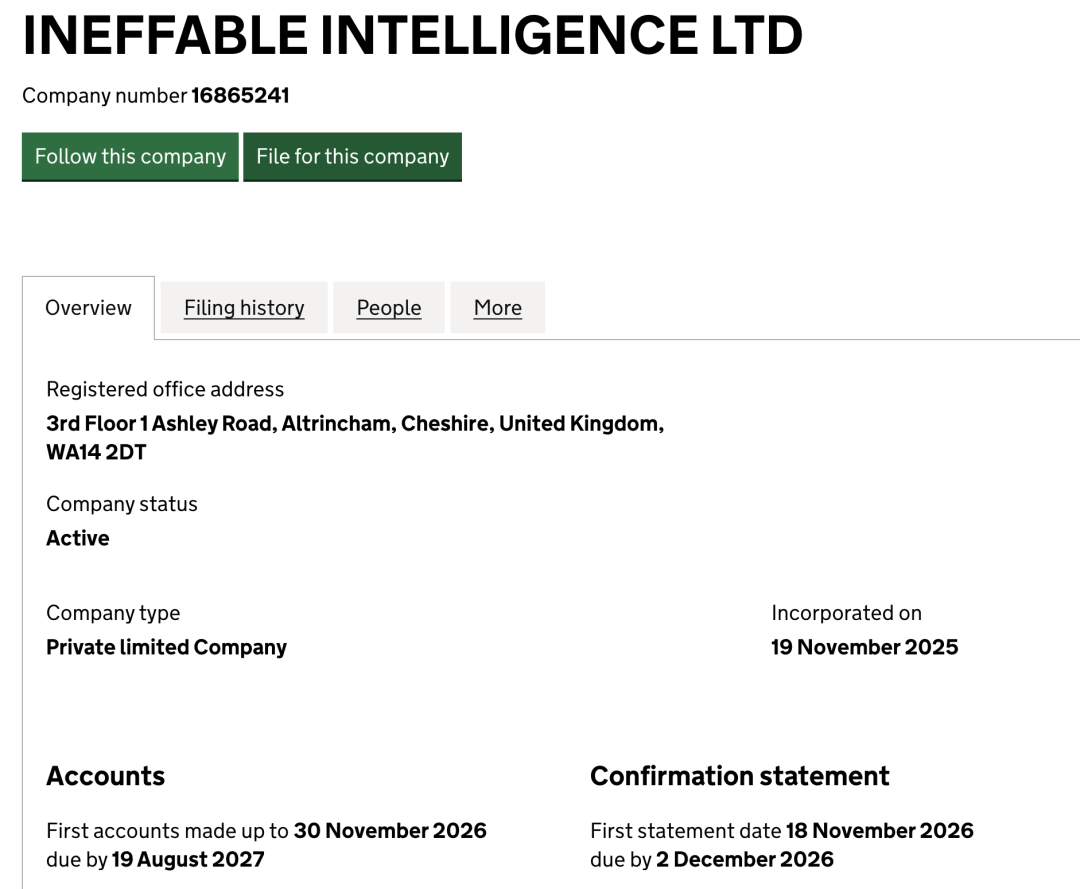
Task: Switch to the Filing history tab
Action: click(x=244, y=308)
